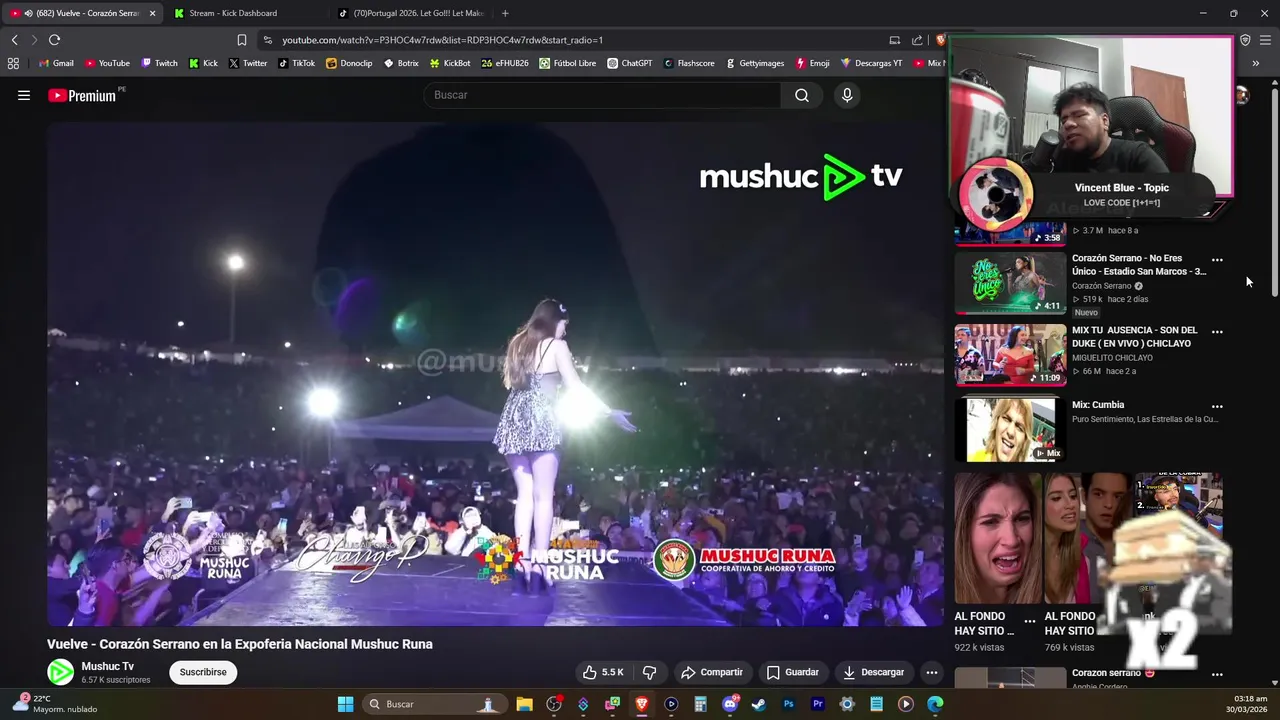Open browser menu at top-right hamburger
1280x720 pixels.
click(1265, 40)
